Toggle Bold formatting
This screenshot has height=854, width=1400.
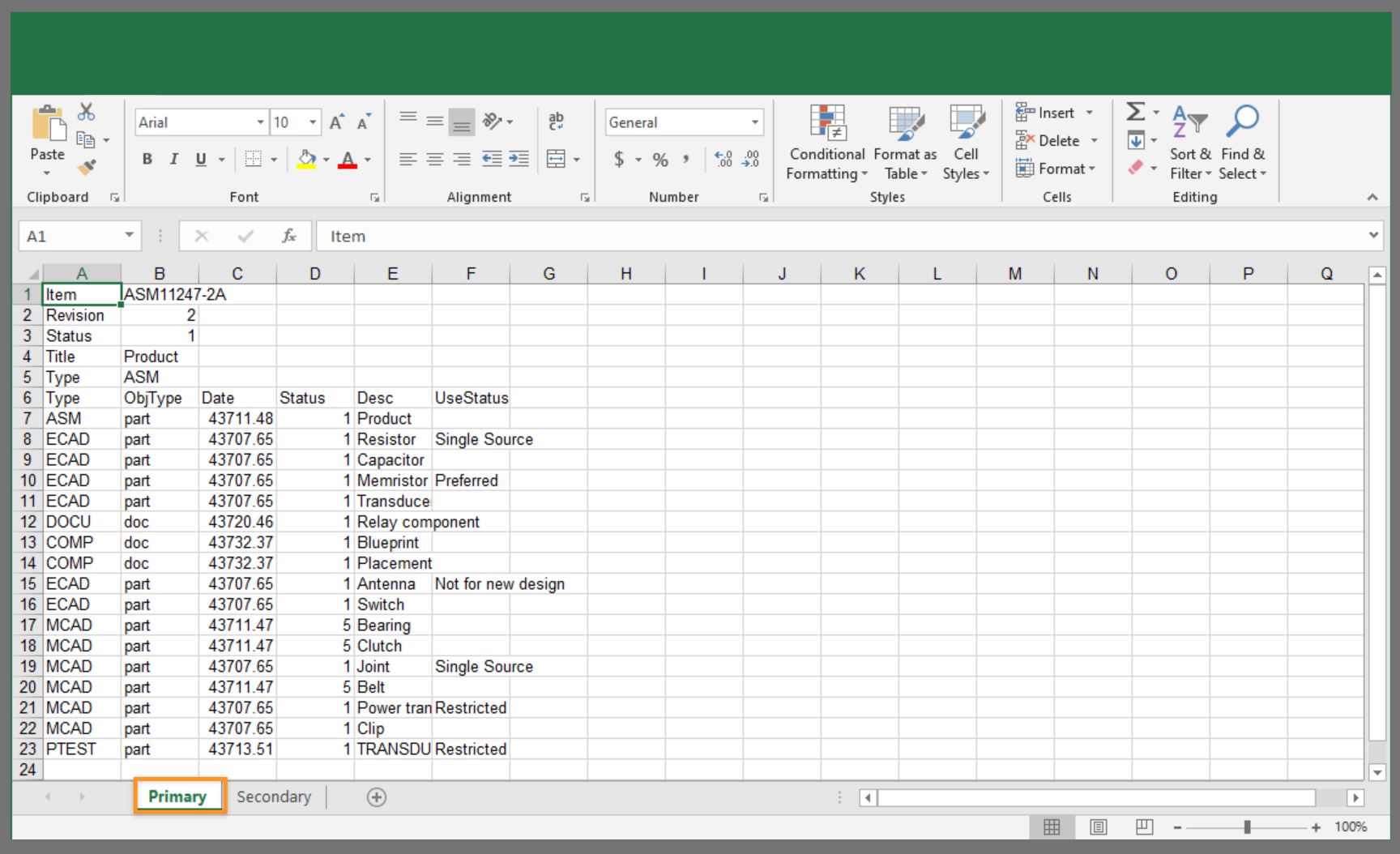pos(147,159)
